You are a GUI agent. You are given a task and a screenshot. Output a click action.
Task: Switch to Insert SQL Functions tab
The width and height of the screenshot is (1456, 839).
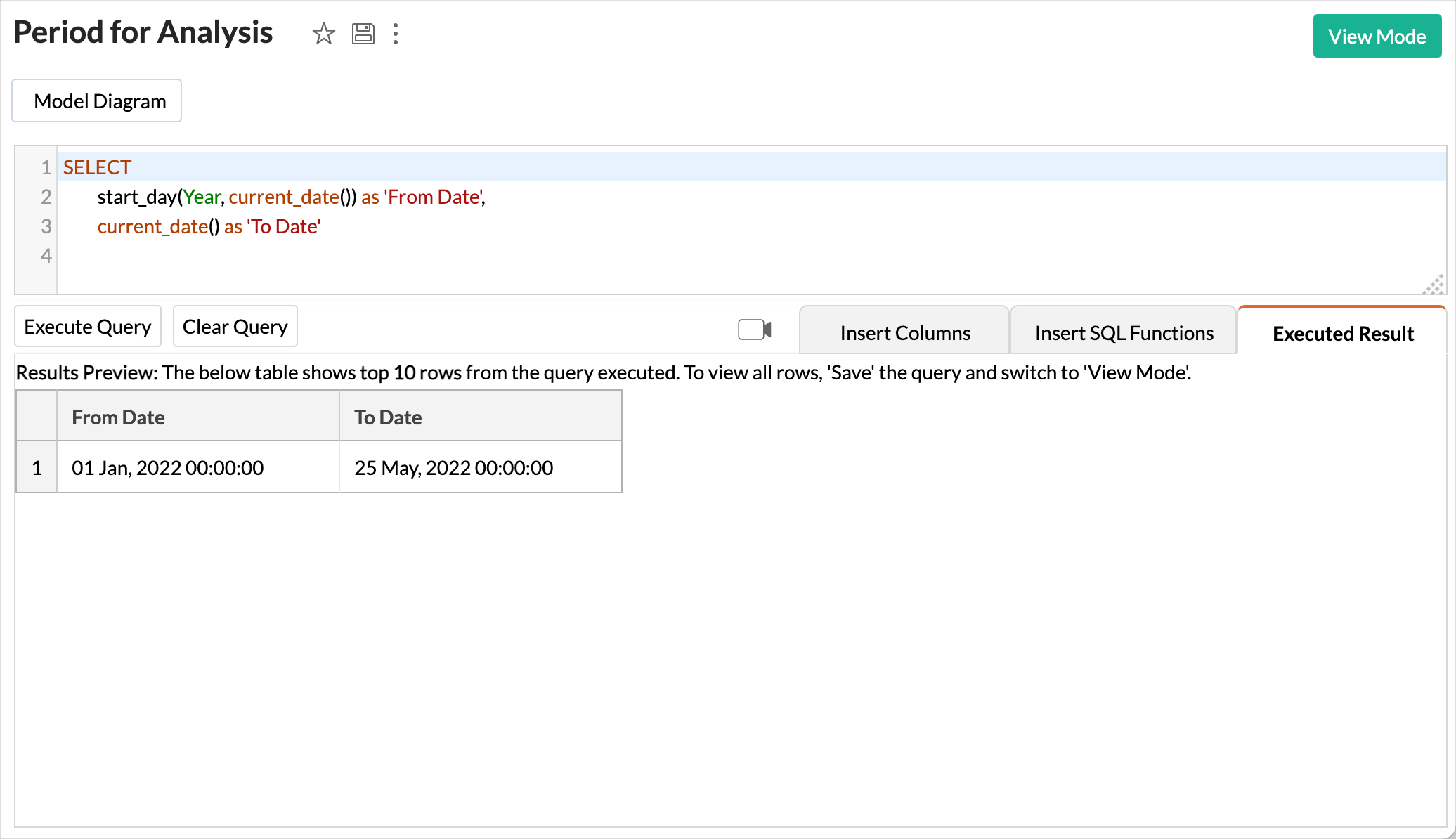(1124, 333)
